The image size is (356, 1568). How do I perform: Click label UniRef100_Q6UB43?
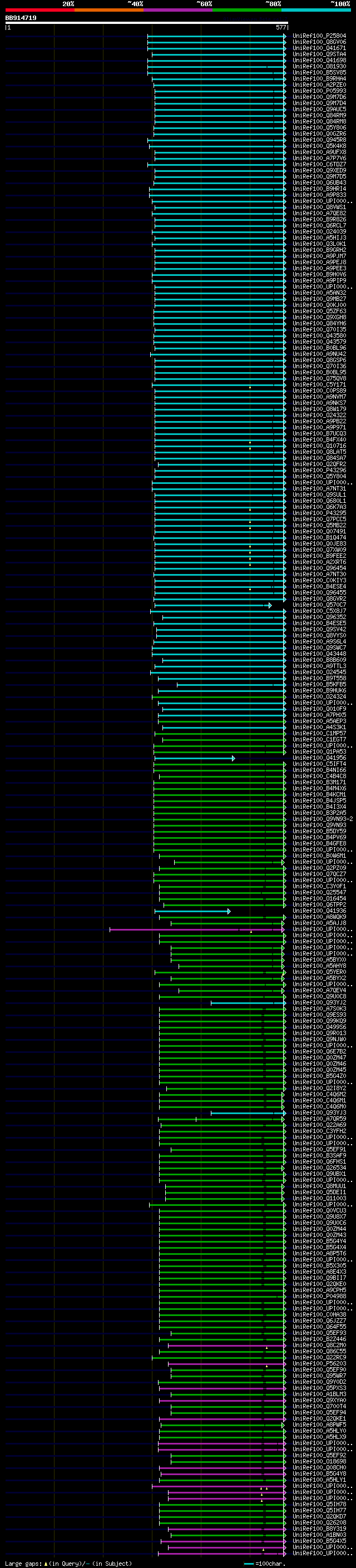319,182
